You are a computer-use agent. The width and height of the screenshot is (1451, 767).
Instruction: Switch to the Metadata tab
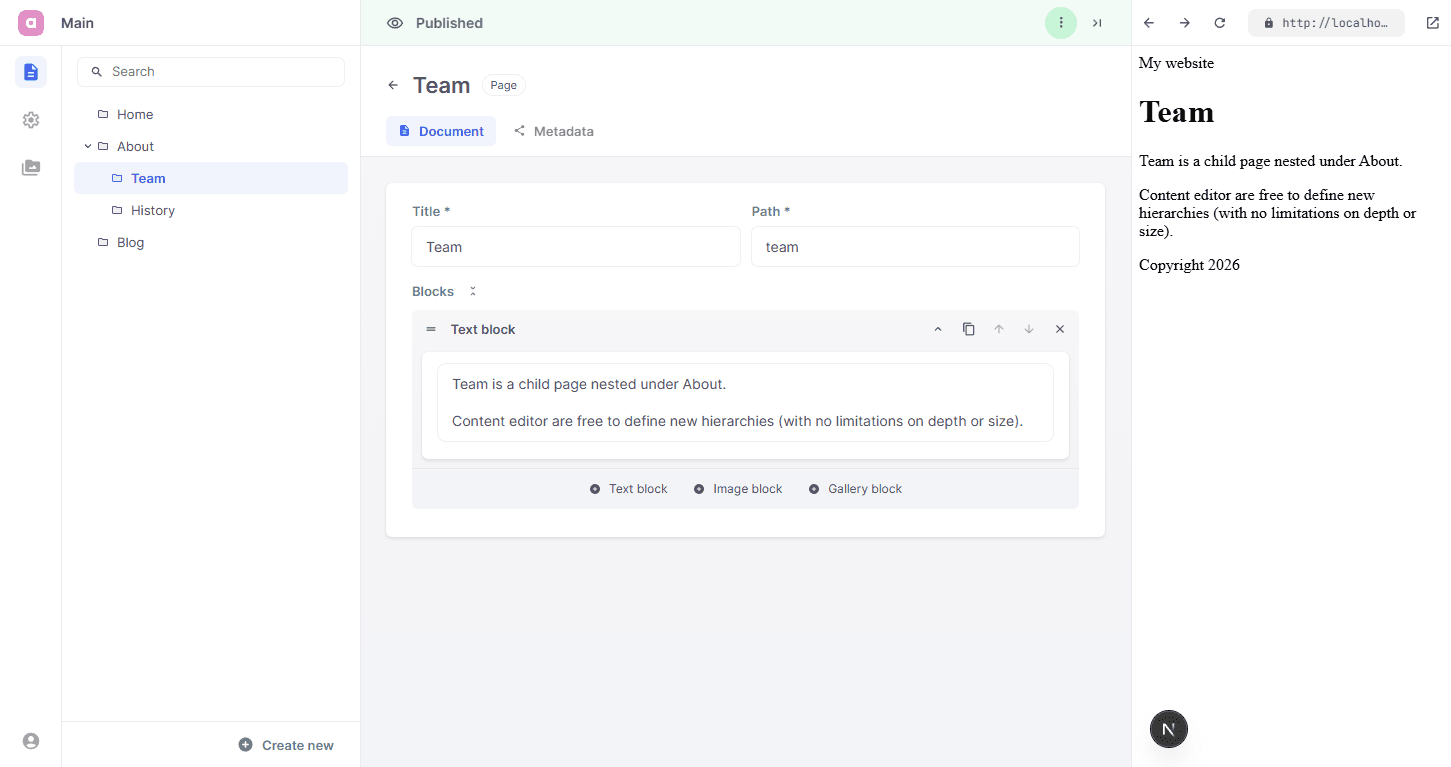click(553, 131)
